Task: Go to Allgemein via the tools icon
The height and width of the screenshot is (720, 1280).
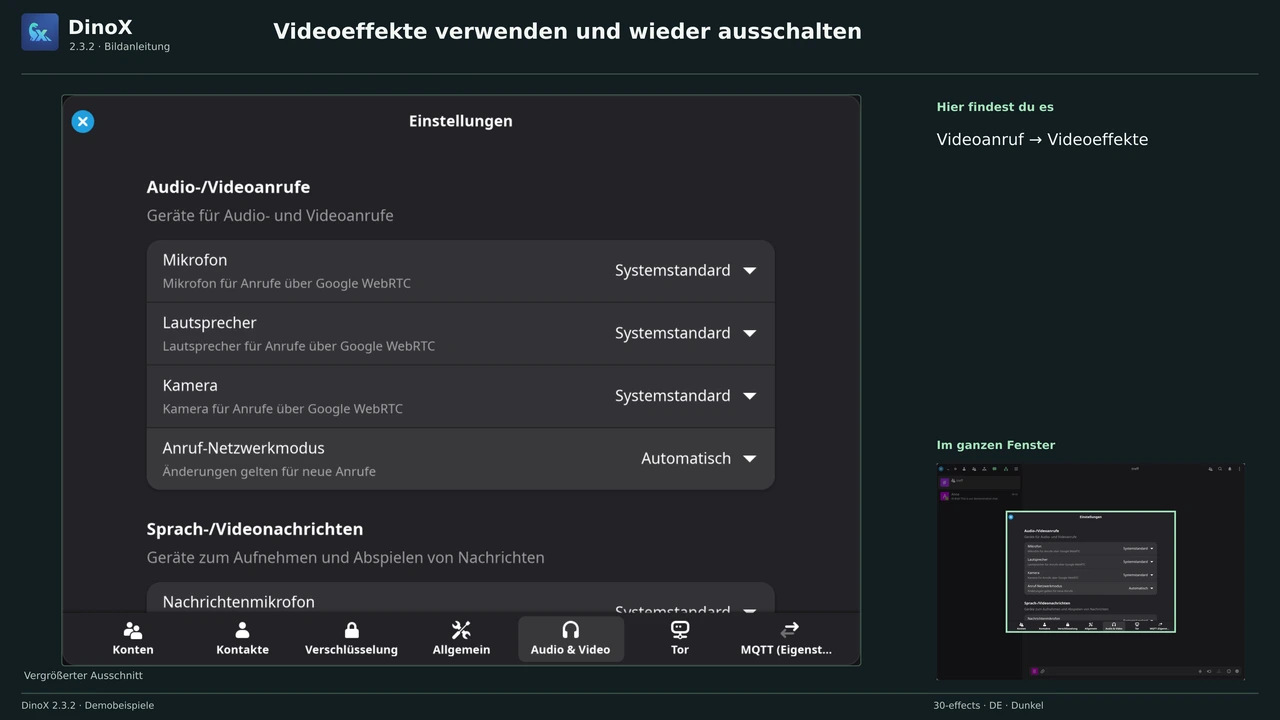Action: [461, 639]
